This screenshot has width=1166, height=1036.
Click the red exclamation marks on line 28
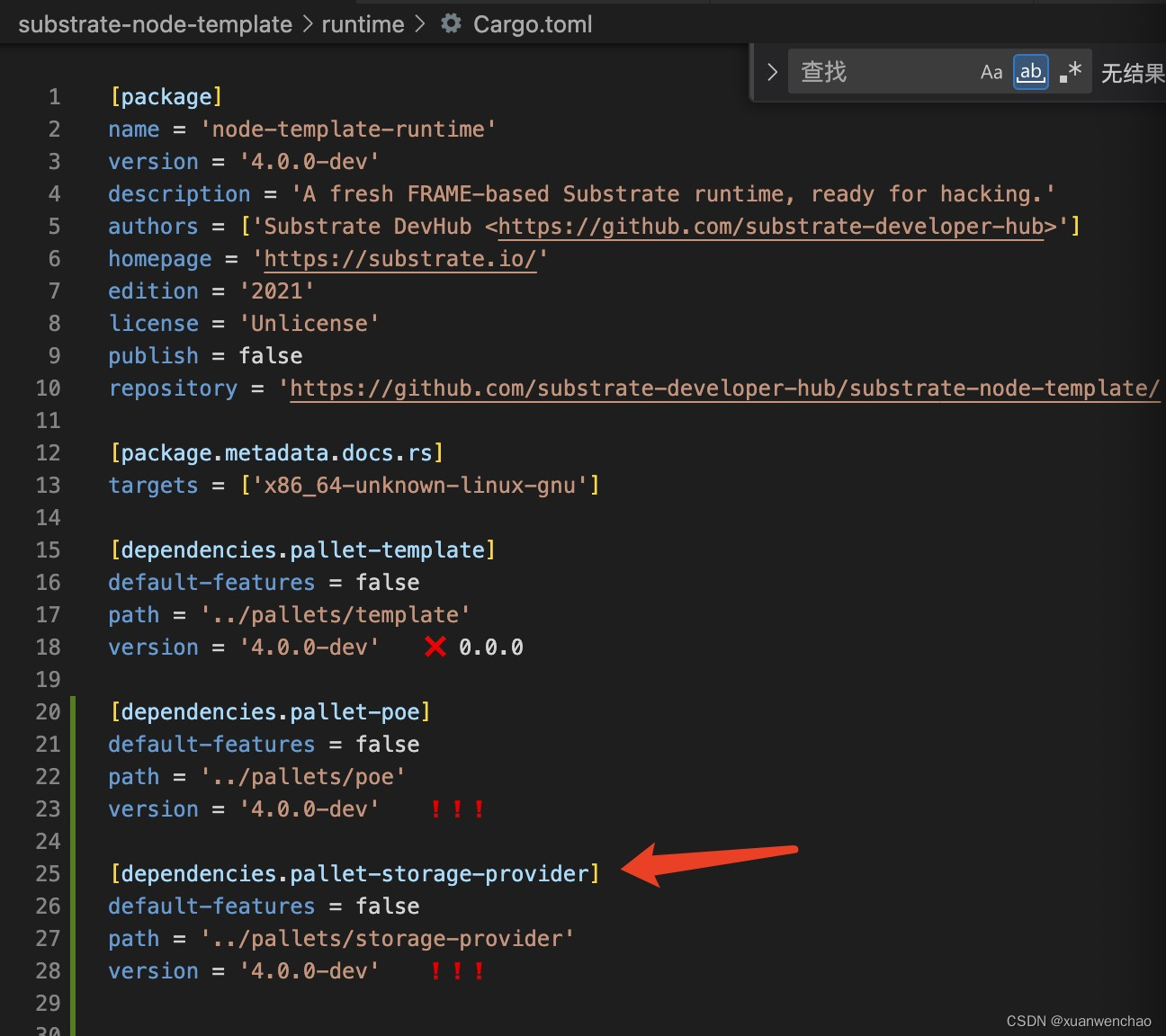(x=457, y=970)
